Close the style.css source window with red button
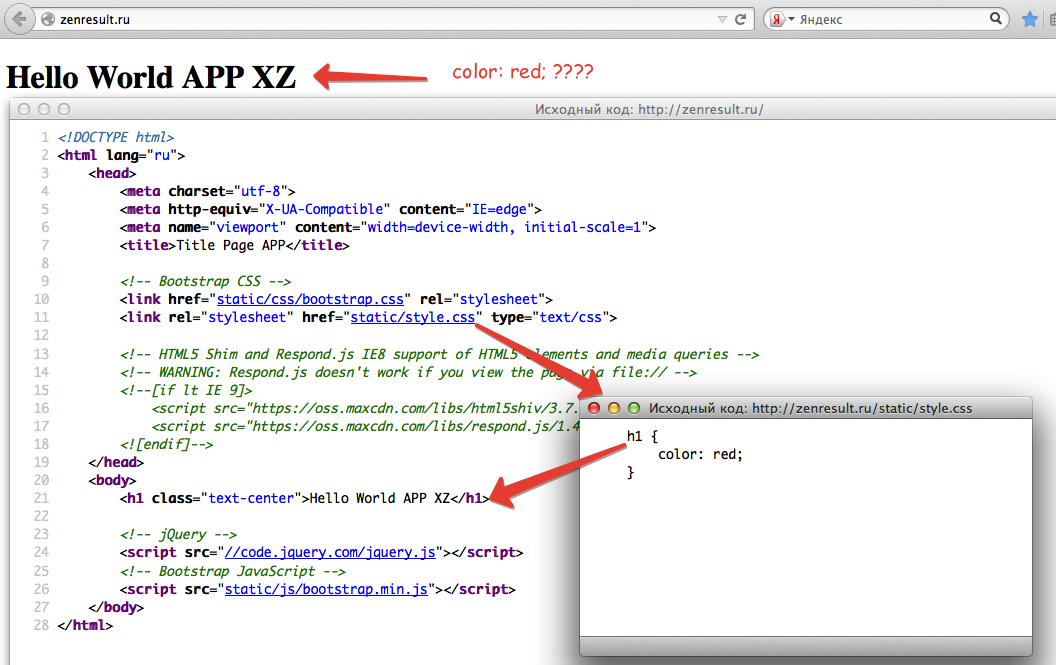 (594, 408)
